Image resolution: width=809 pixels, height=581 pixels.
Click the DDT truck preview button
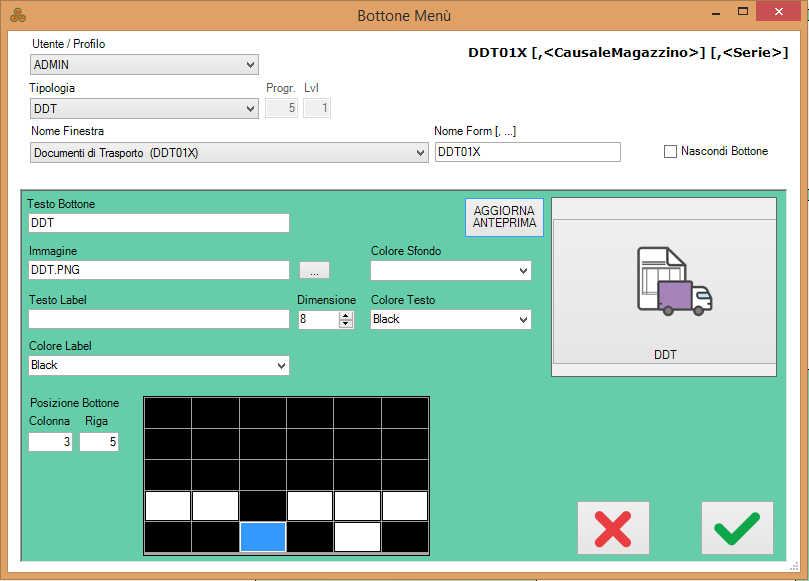[664, 286]
